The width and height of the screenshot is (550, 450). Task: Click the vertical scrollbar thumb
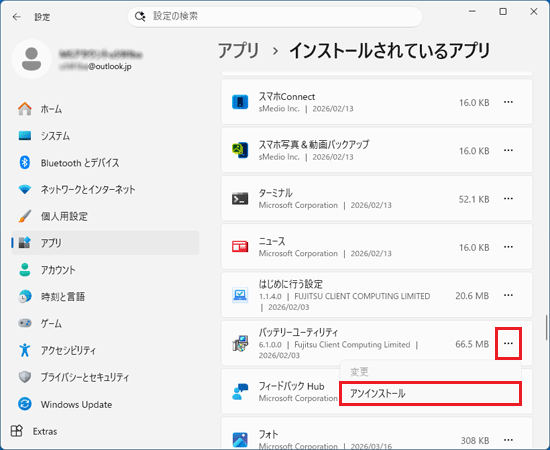[546, 328]
